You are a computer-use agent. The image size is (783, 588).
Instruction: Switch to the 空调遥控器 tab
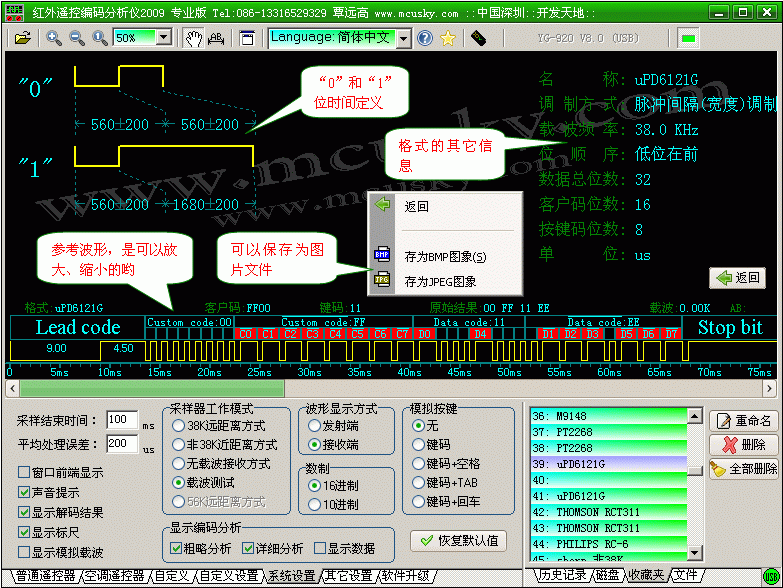(x=113, y=577)
